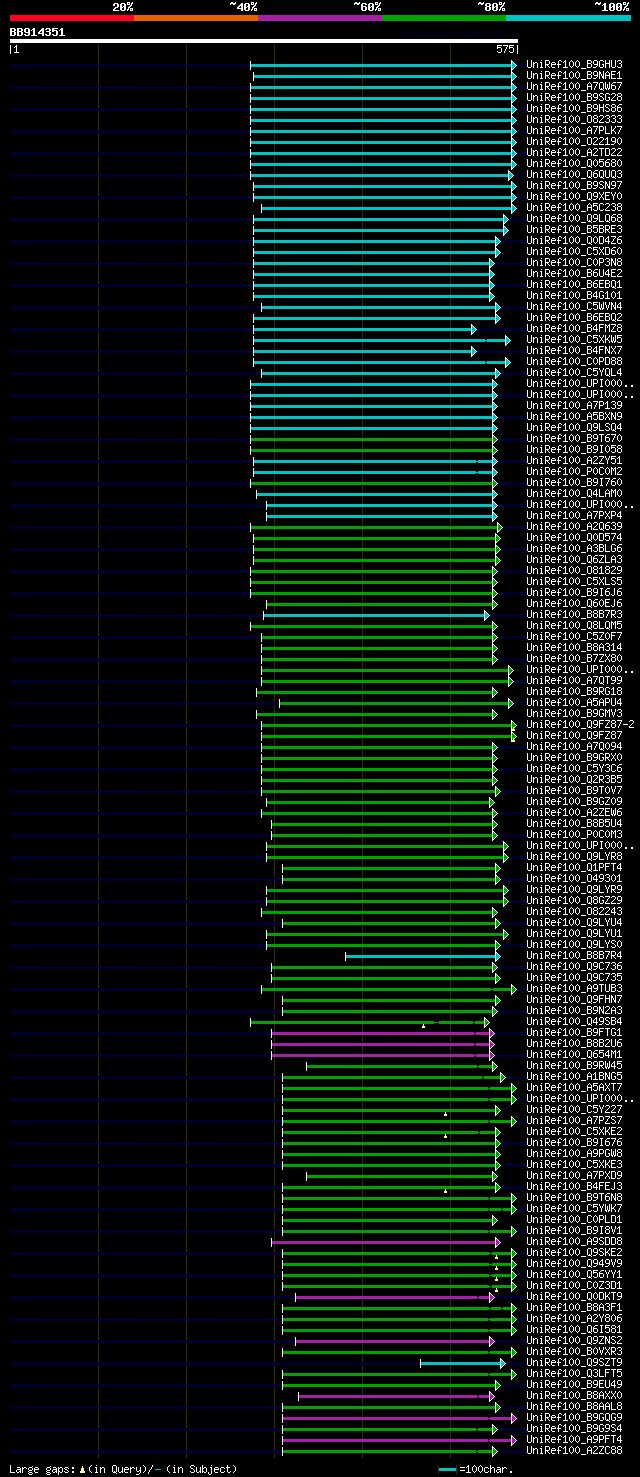Click last hit UniRef100_A2ZC88
This screenshot has height=1477, width=640.
[574, 1450]
